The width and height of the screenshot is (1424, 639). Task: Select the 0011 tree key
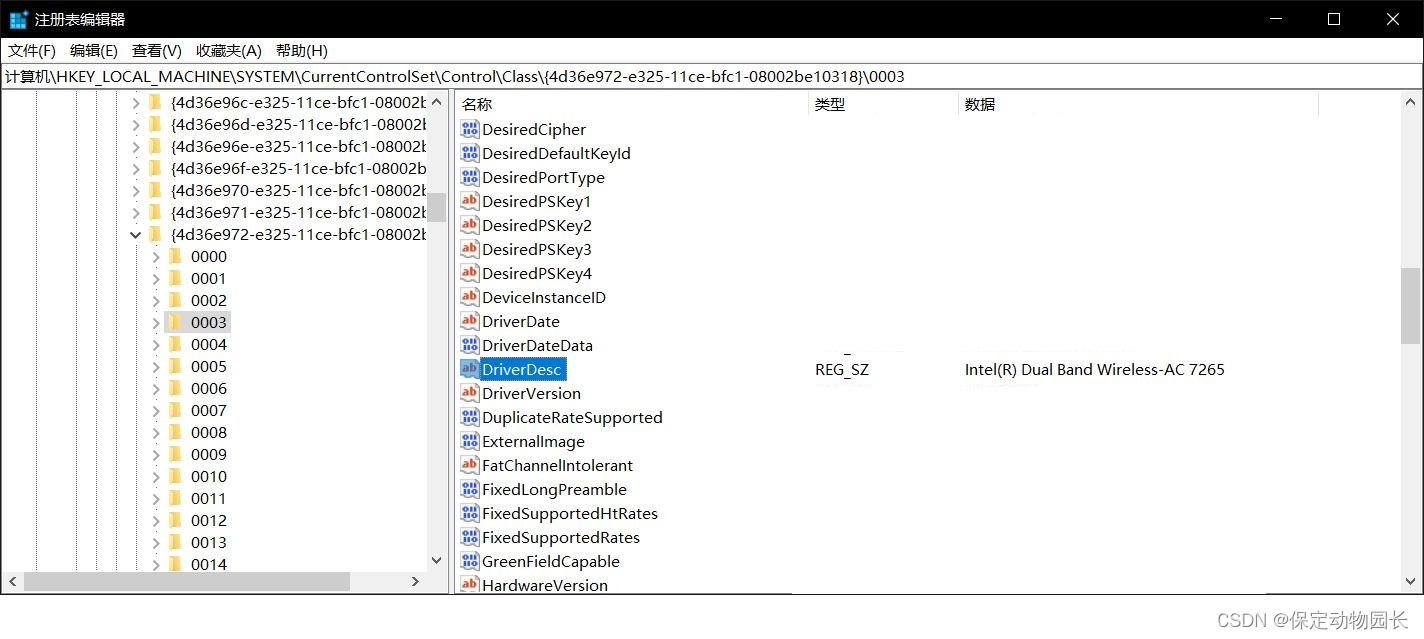pyautogui.click(x=209, y=498)
